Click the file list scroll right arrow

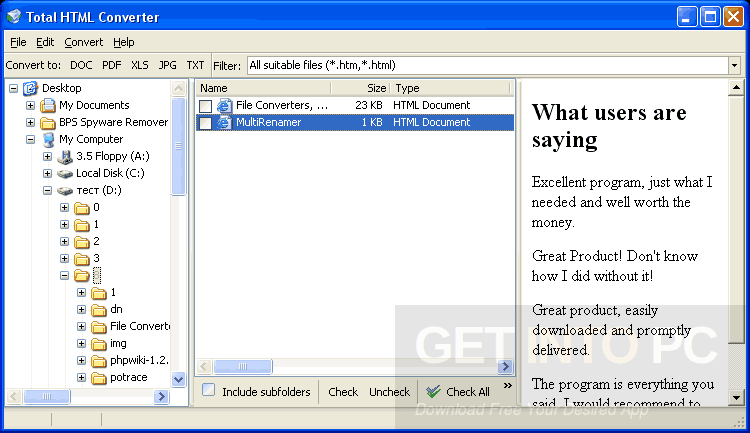[505, 366]
